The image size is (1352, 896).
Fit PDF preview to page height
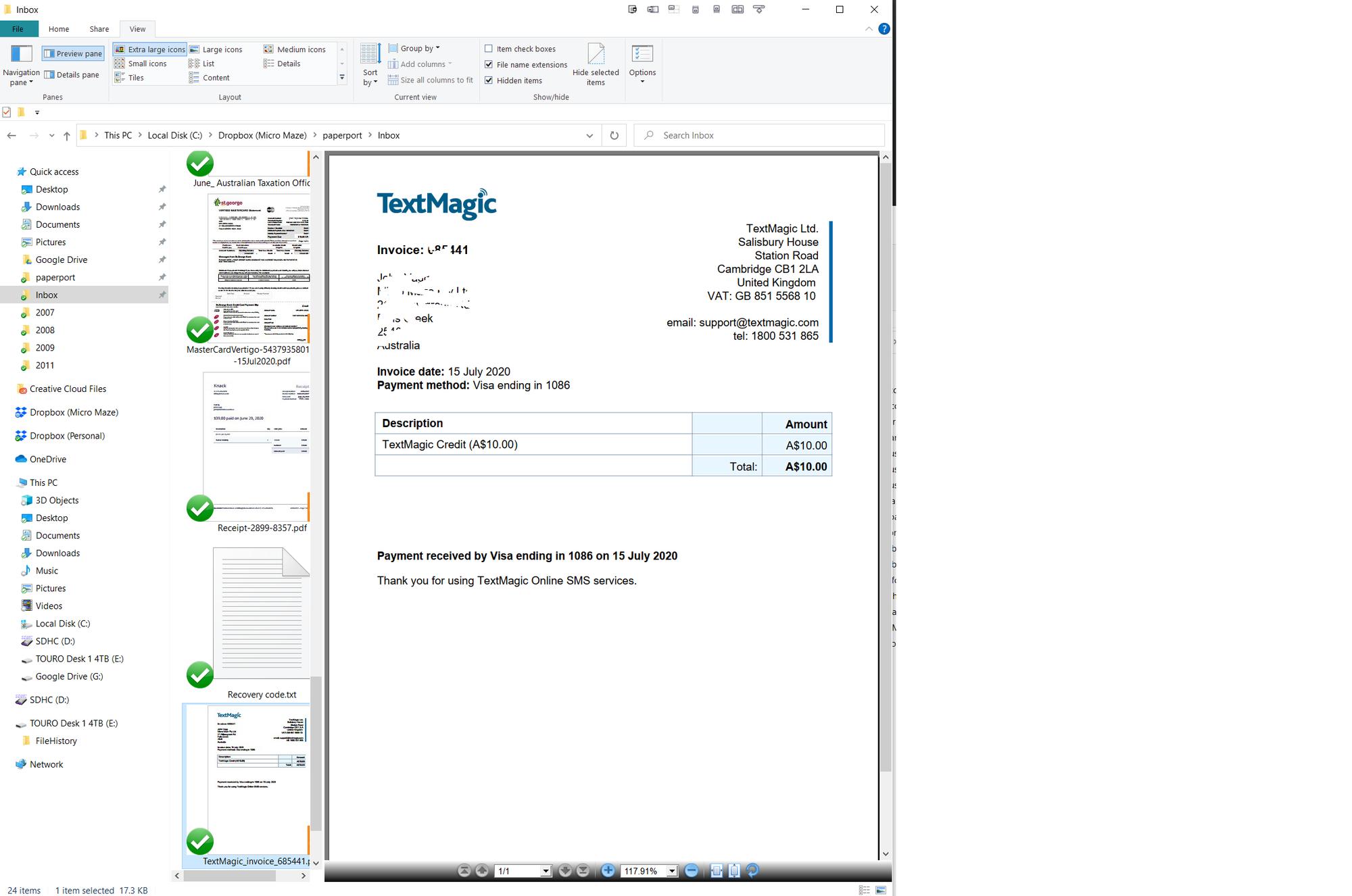coord(734,870)
